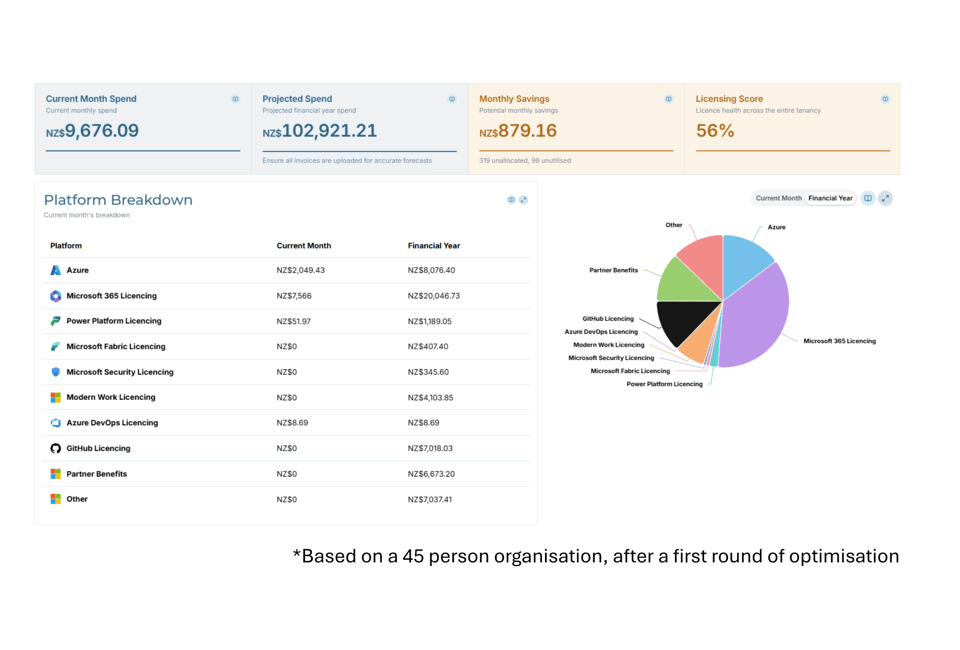
Task: Open the Microsoft Security Licencing row label
Action: (x=120, y=372)
